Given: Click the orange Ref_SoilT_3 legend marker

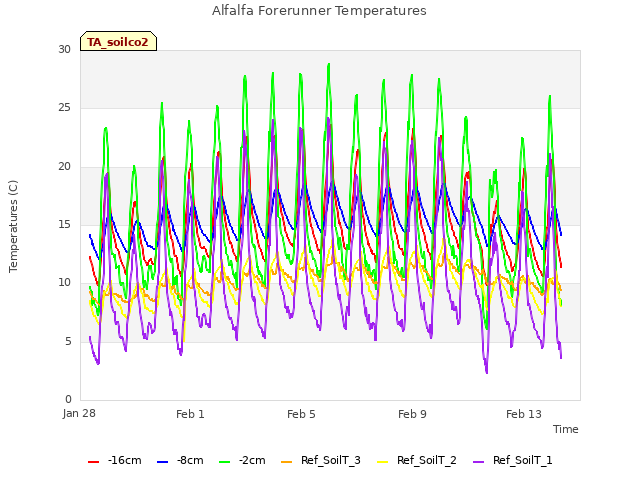Looking at the screenshot, I should point(287,462).
